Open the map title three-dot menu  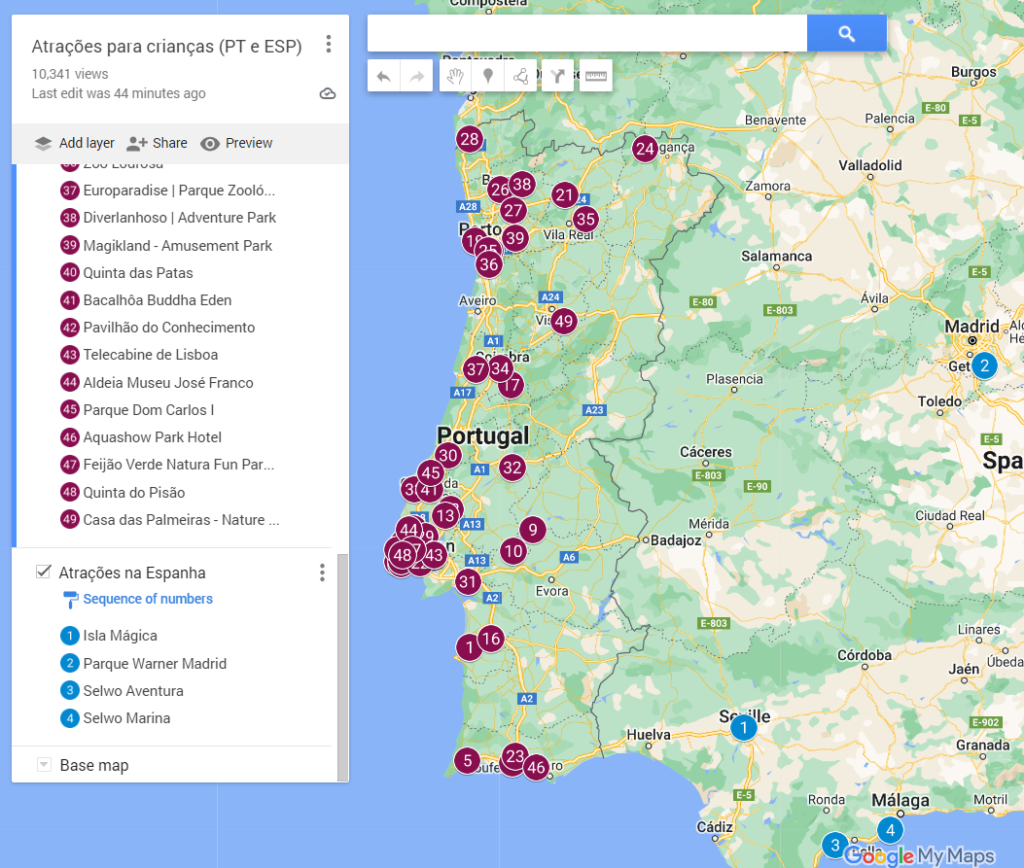pyautogui.click(x=328, y=45)
